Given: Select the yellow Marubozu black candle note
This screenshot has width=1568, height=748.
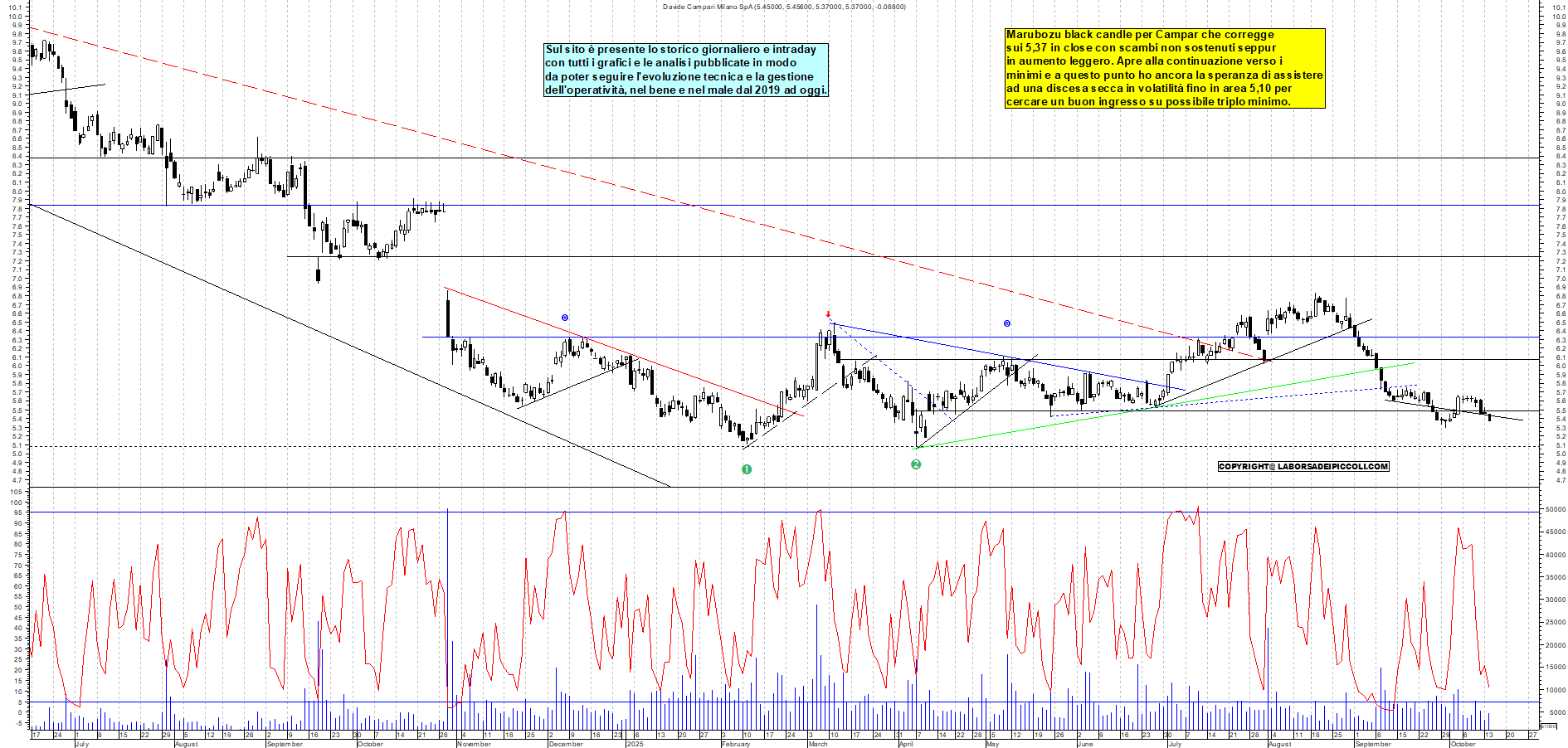Looking at the screenshot, I should coord(1164,68).
